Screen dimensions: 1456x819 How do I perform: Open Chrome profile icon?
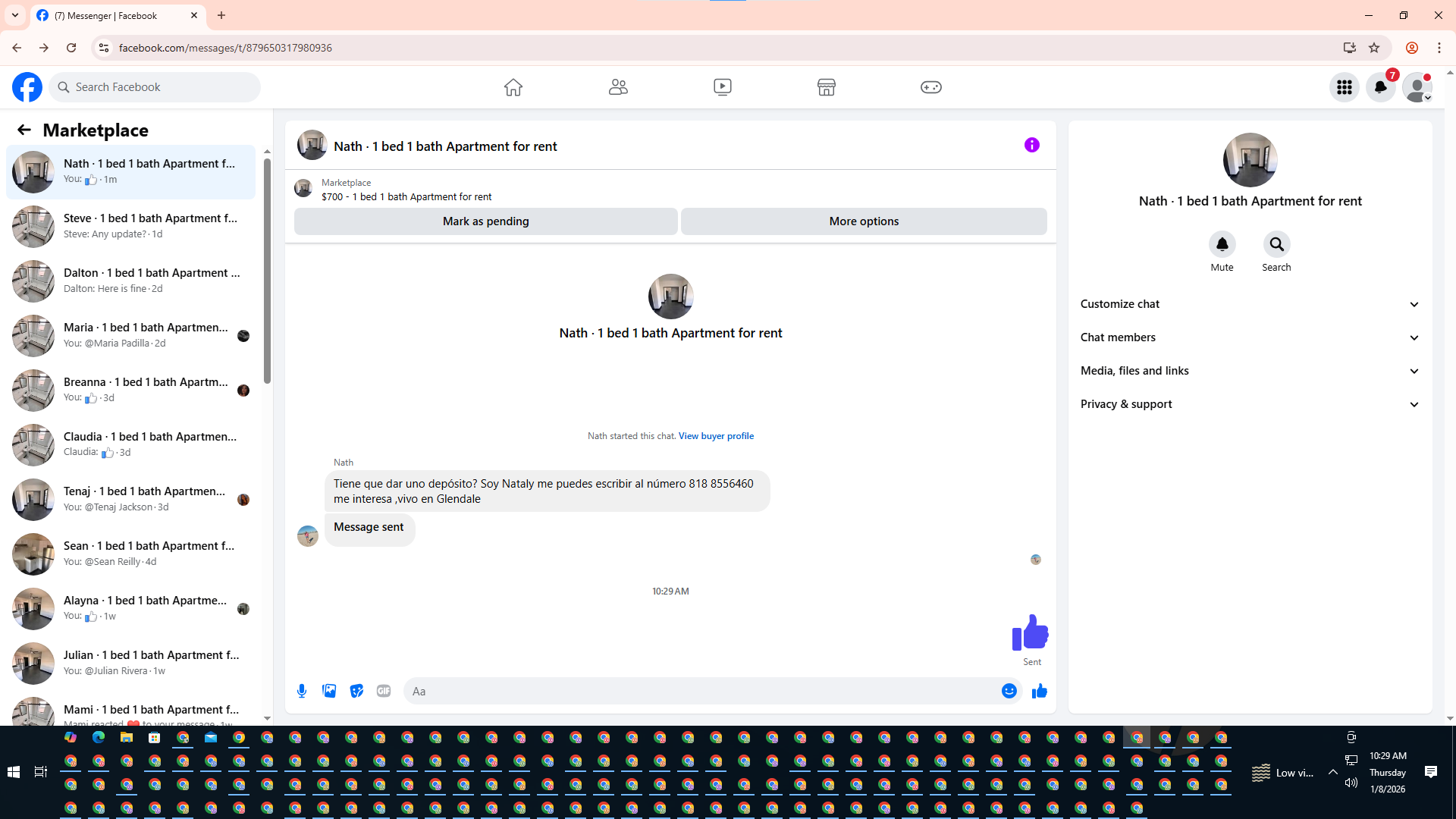click(1412, 48)
